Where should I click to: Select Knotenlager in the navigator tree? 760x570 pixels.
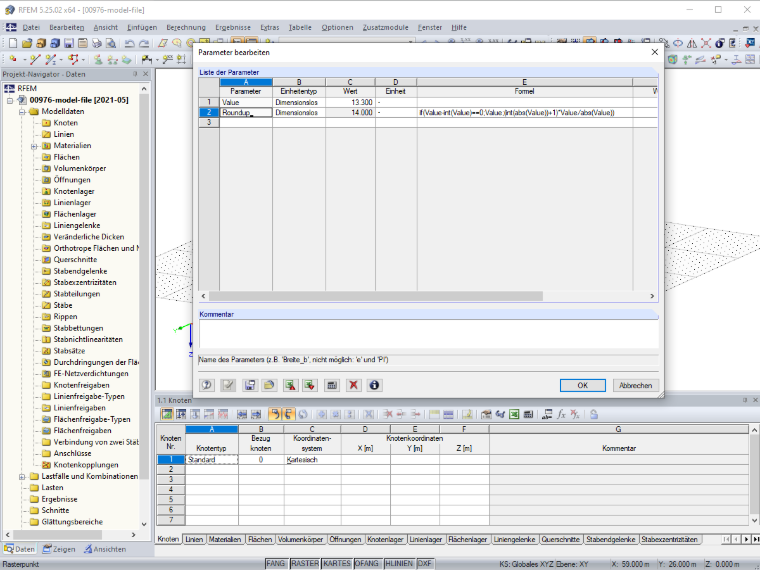(x=74, y=191)
